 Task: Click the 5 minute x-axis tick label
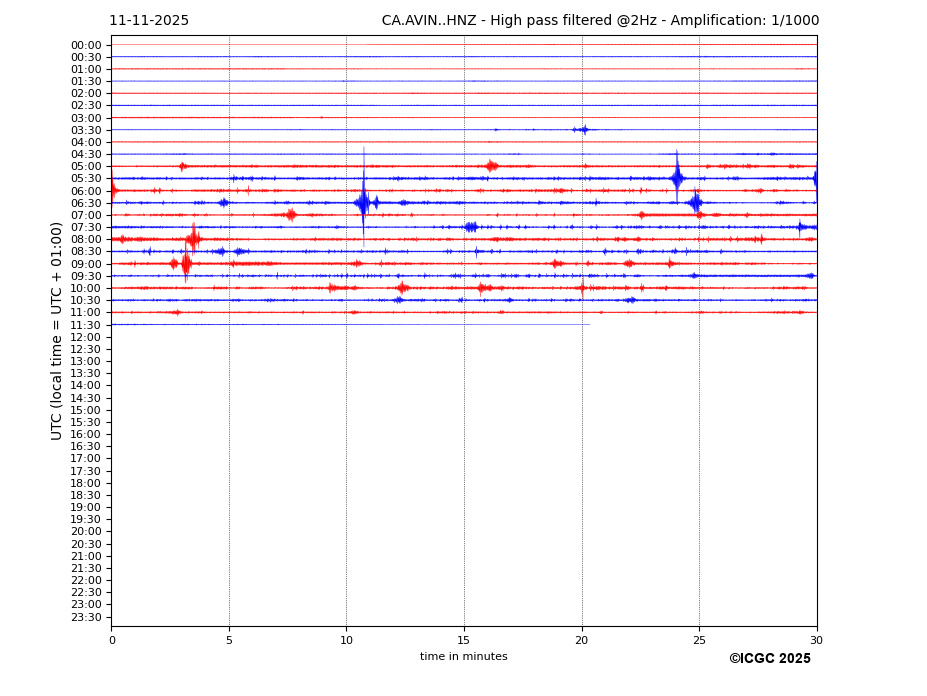pos(229,640)
